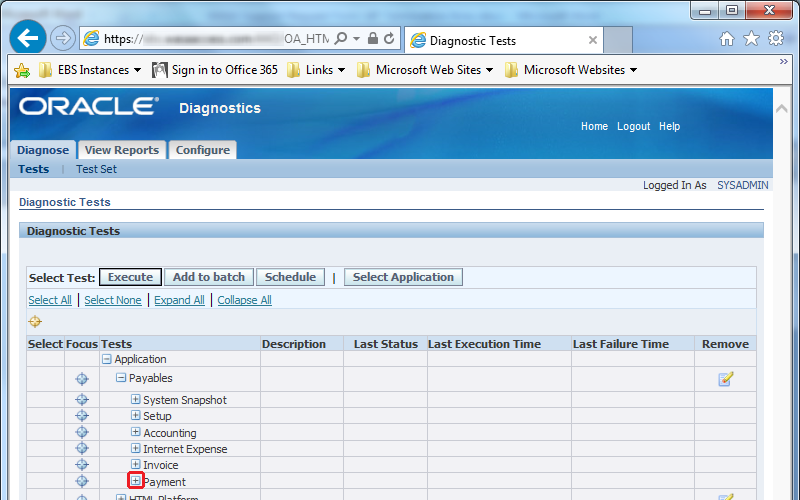
Task: Click the Add to Favorites bar star icon
Action: [x=22, y=70]
